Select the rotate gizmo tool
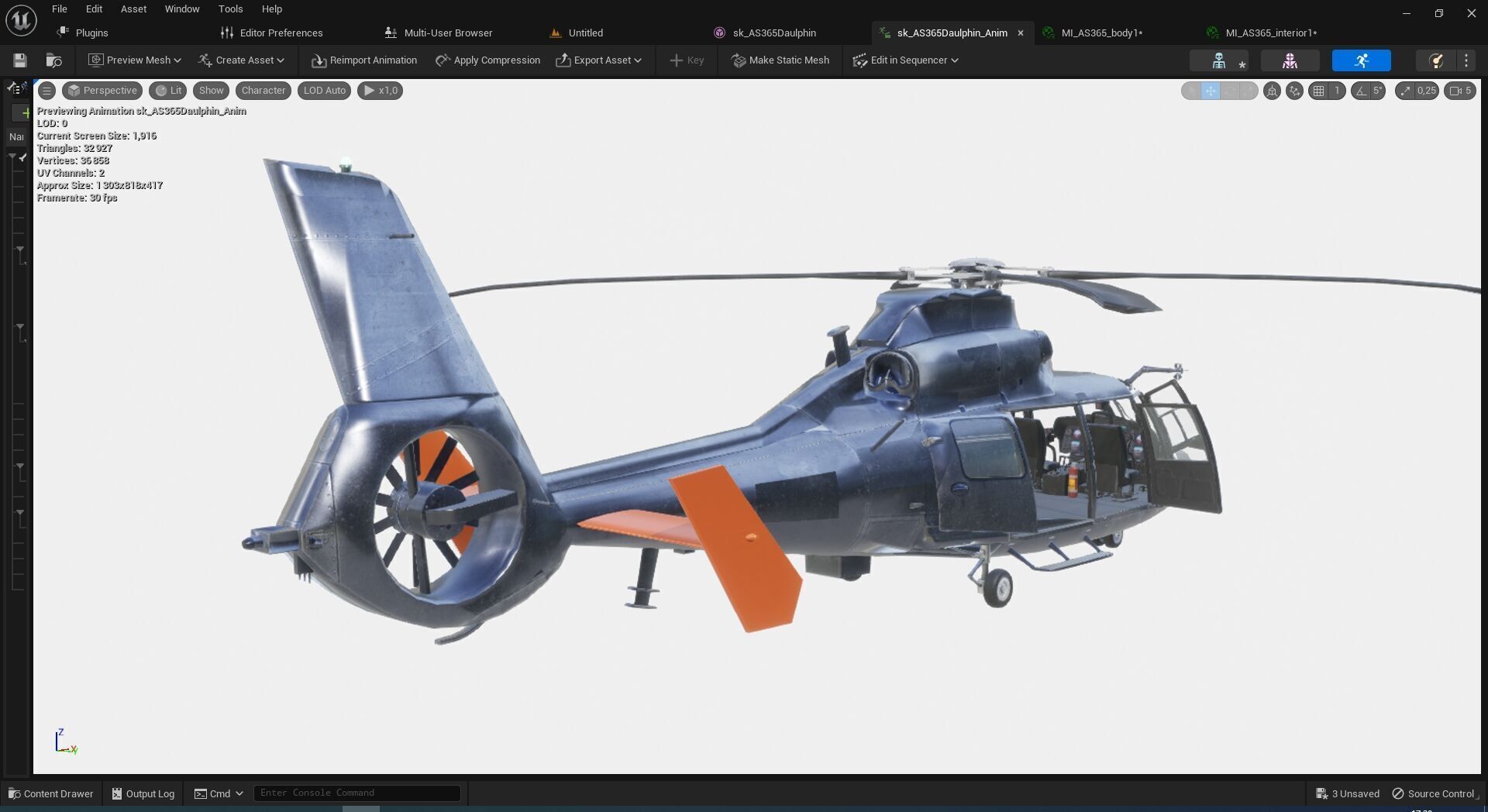The width and height of the screenshot is (1488, 812). click(1229, 91)
